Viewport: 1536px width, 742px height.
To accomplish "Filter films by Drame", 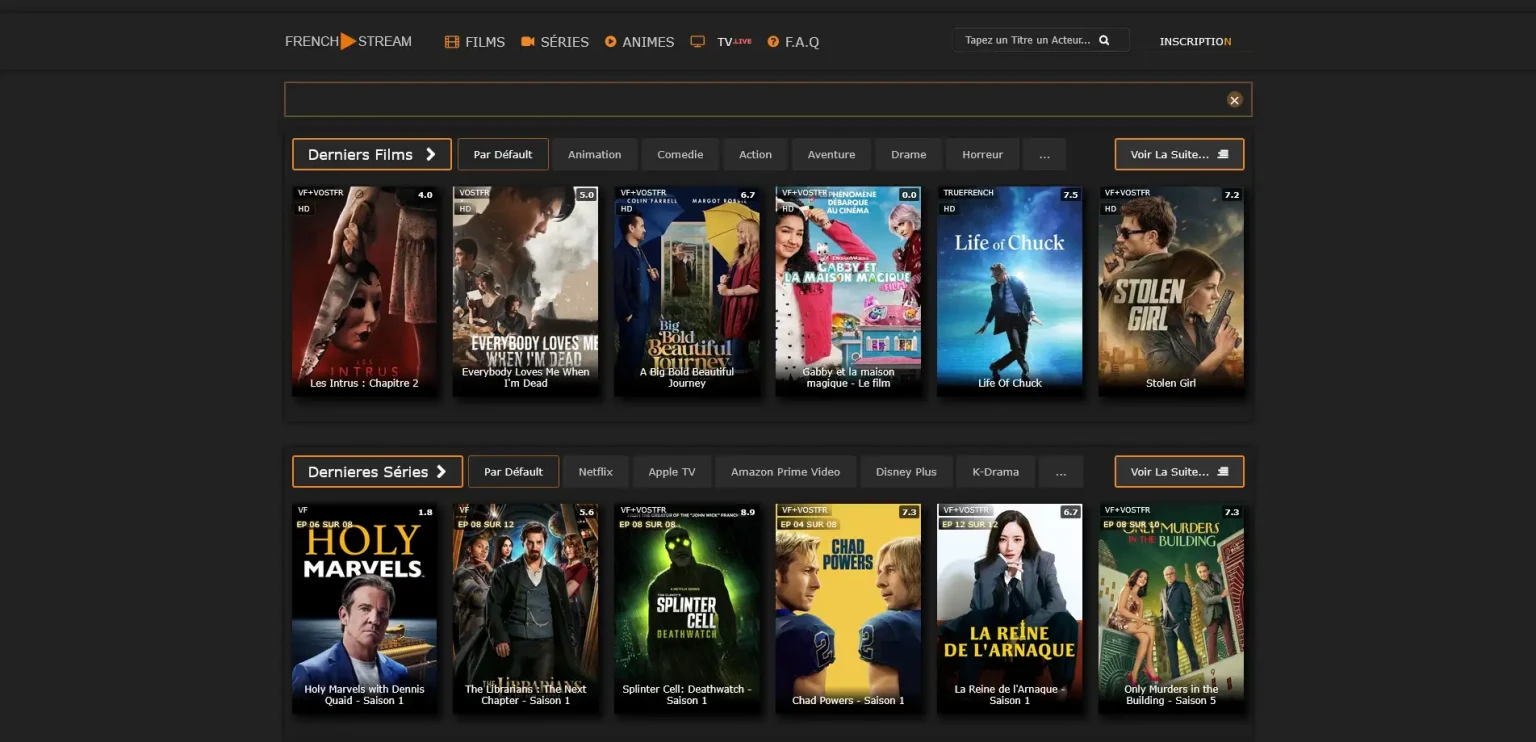I will 908,155.
